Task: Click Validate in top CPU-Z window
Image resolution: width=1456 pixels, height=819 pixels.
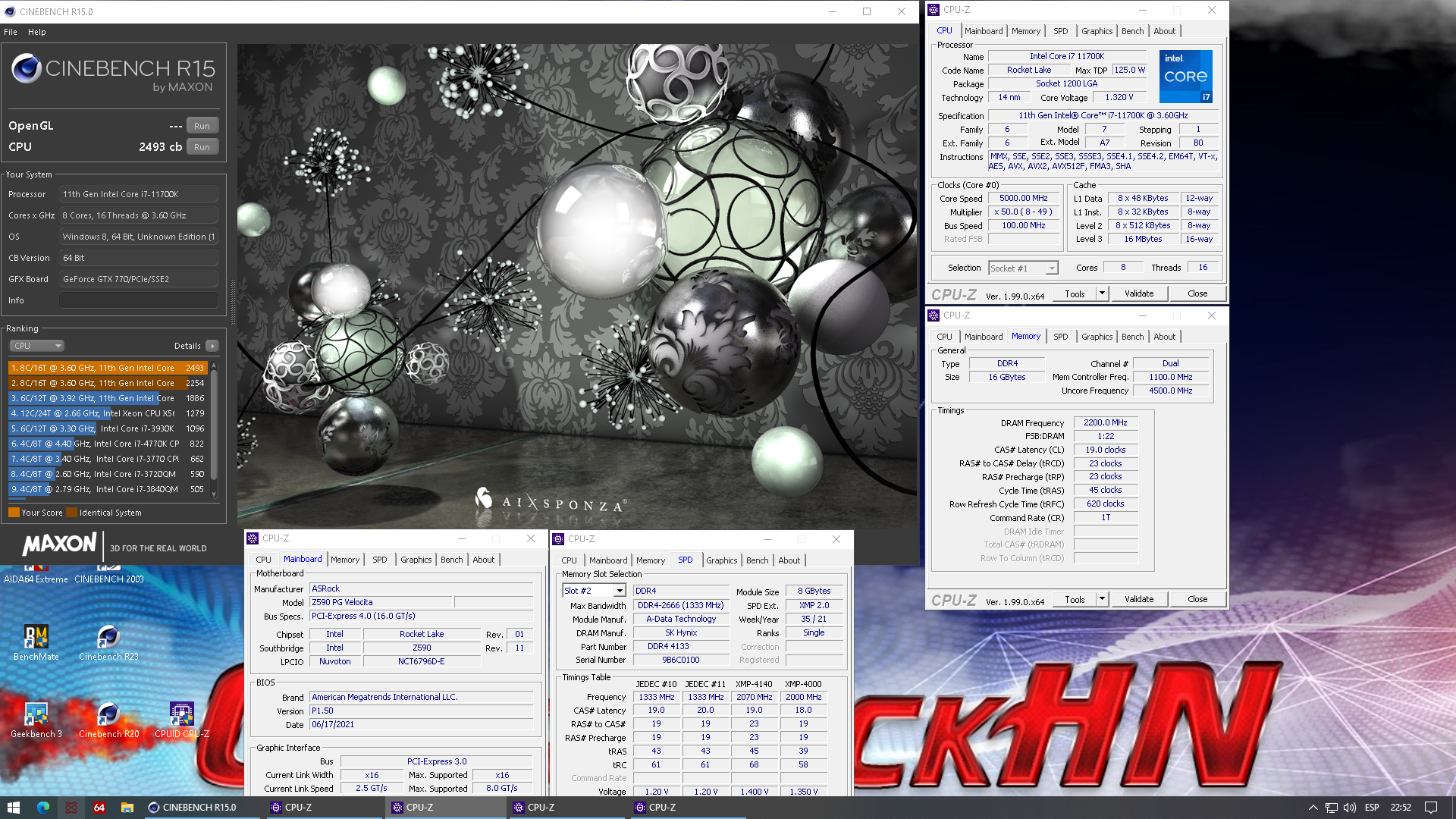Action: point(1139,293)
